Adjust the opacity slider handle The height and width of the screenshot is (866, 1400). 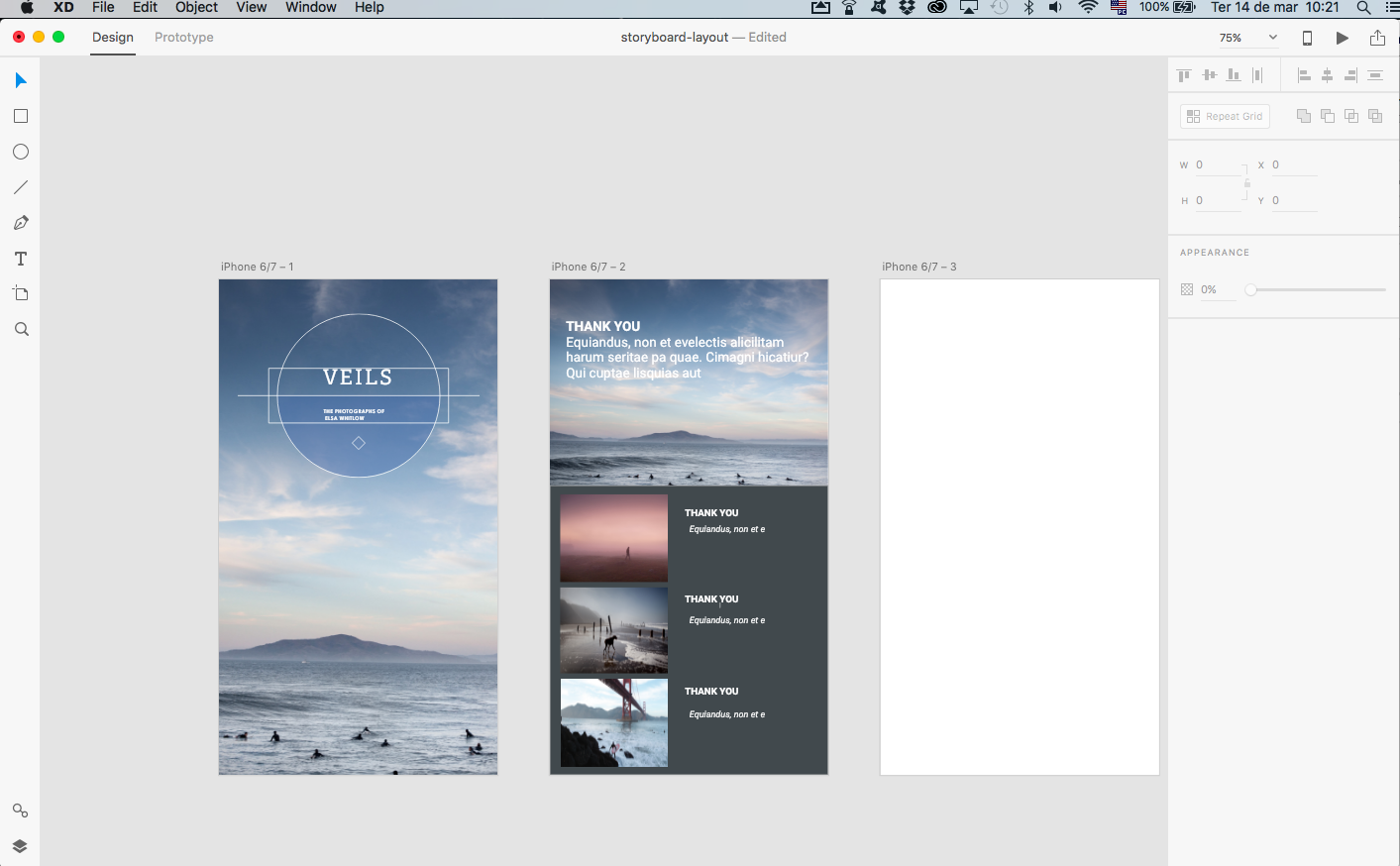pos(1251,290)
